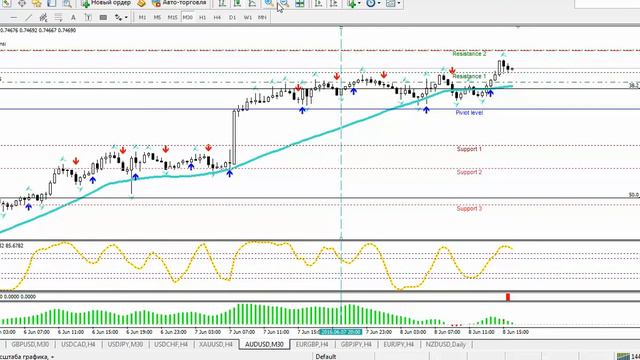Select the horizontal line tool

13,18
